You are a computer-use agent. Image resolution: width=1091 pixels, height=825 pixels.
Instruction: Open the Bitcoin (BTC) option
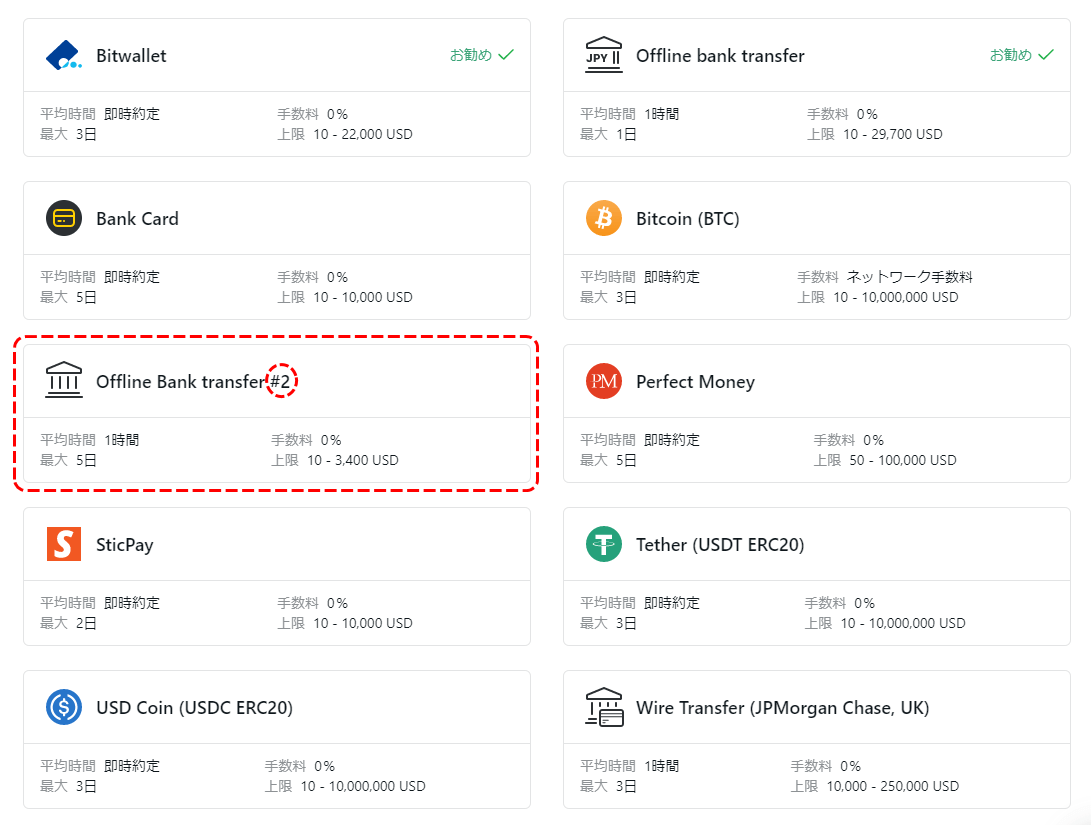tap(687, 218)
